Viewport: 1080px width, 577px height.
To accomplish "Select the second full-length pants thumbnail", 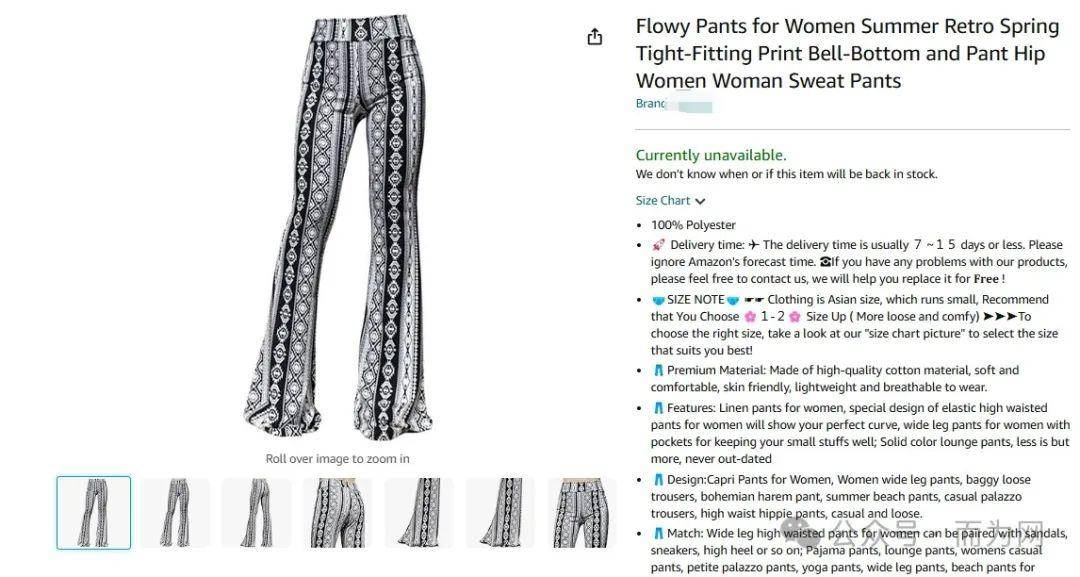I will [x=175, y=513].
